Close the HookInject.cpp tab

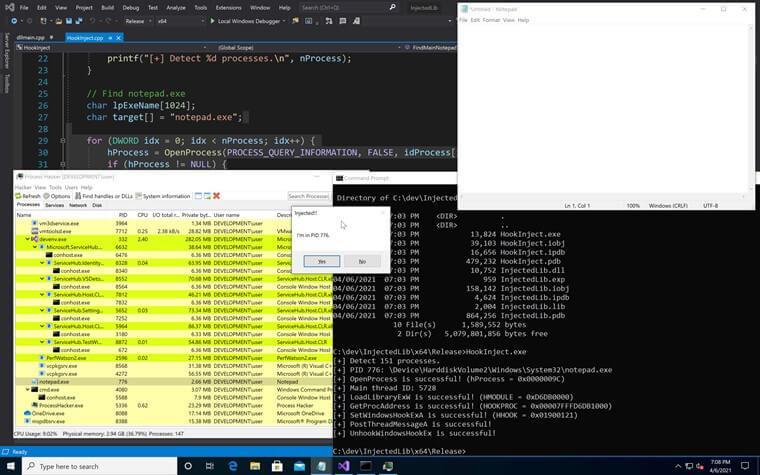[x=118, y=37]
